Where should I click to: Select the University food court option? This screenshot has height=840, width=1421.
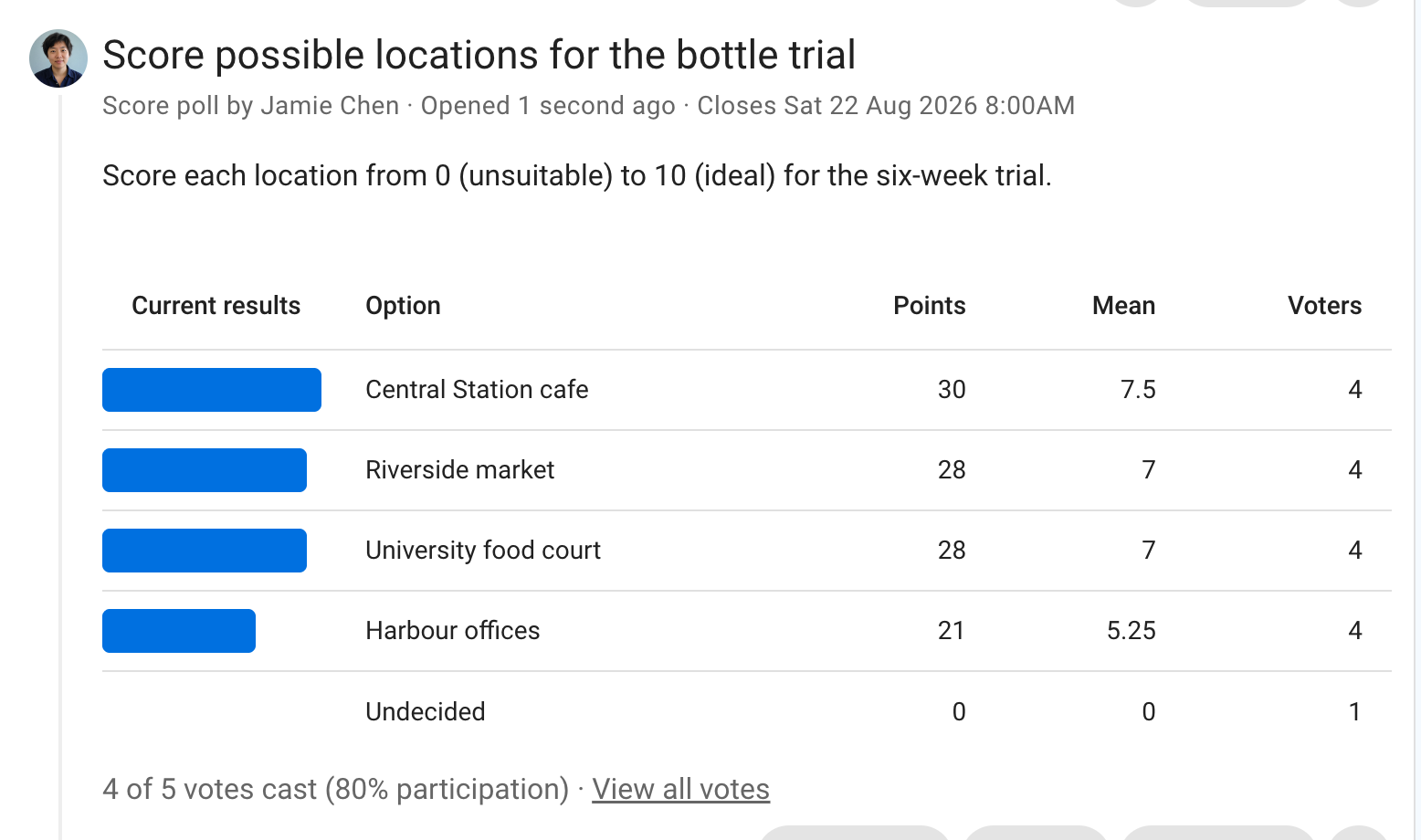(x=483, y=551)
